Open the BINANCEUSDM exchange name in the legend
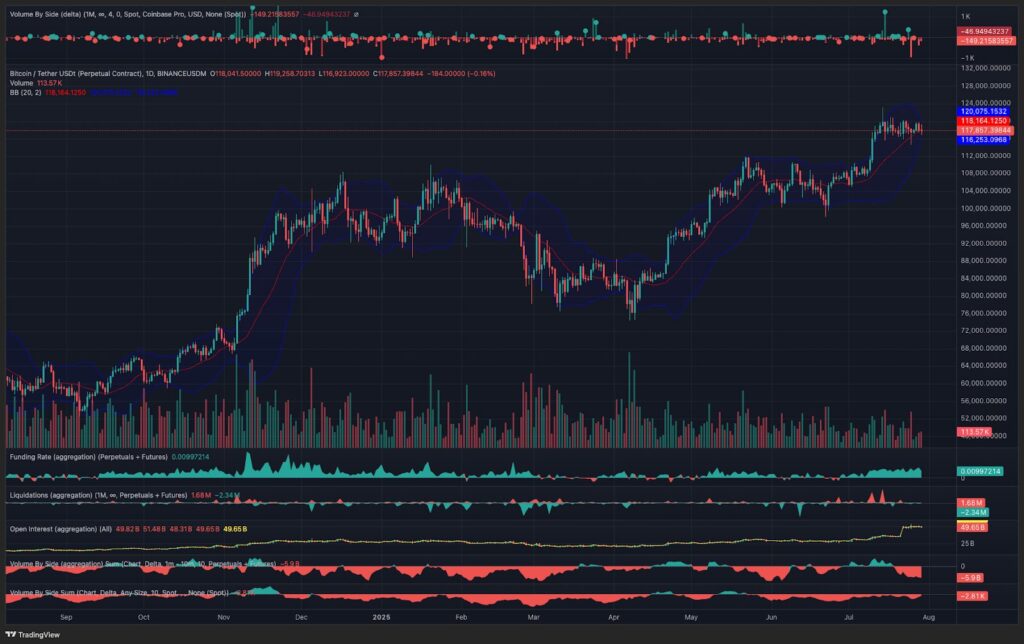This screenshot has height=644, width=1024. tap(180, 74)
